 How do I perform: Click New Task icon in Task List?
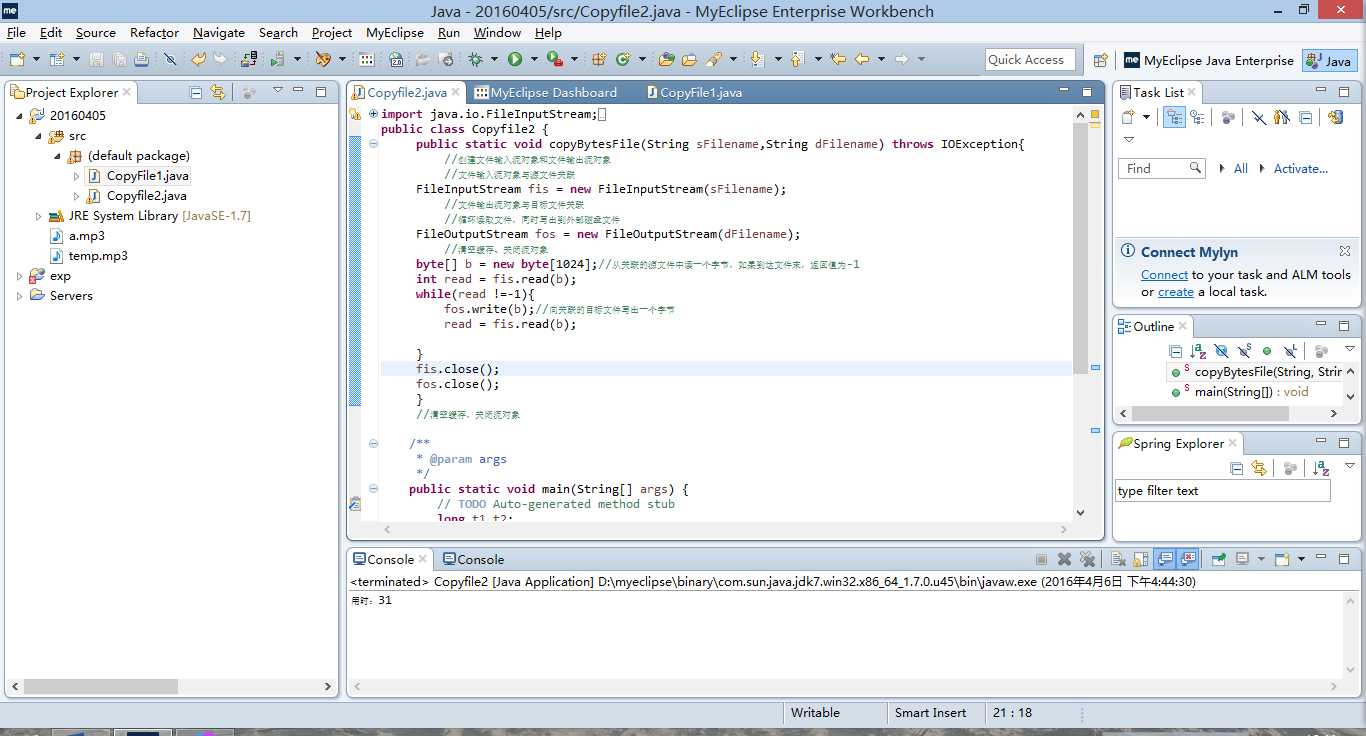click(x=1129, y=117)
